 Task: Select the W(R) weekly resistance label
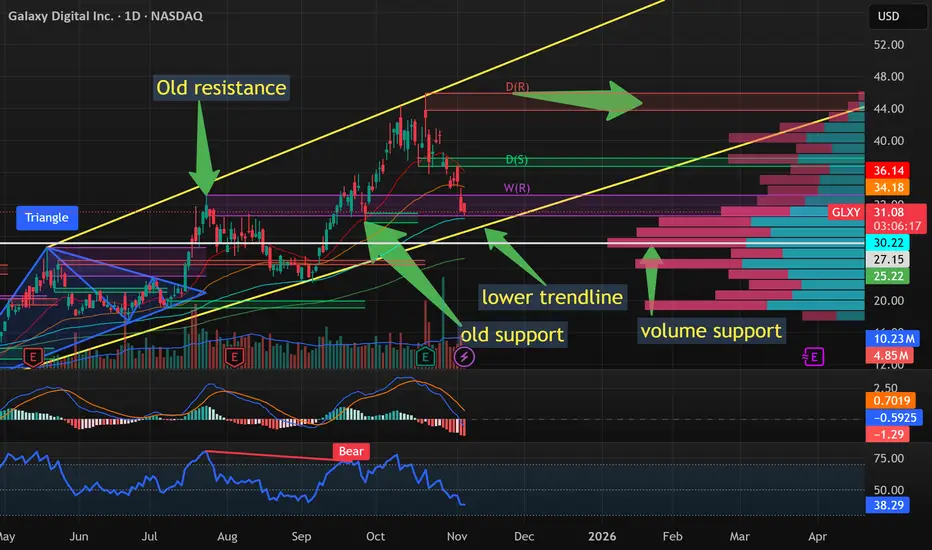517,188
